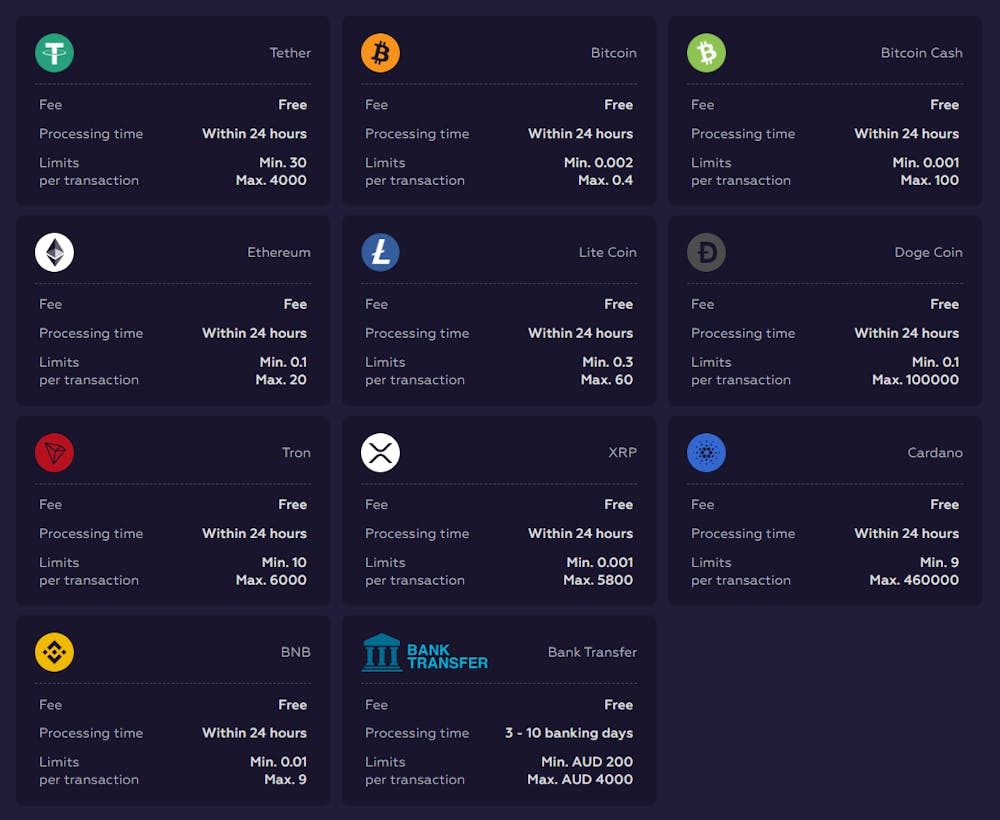The image size is (1000, 820).
Task: Click the Doge Coin card title
Action: 929,253
